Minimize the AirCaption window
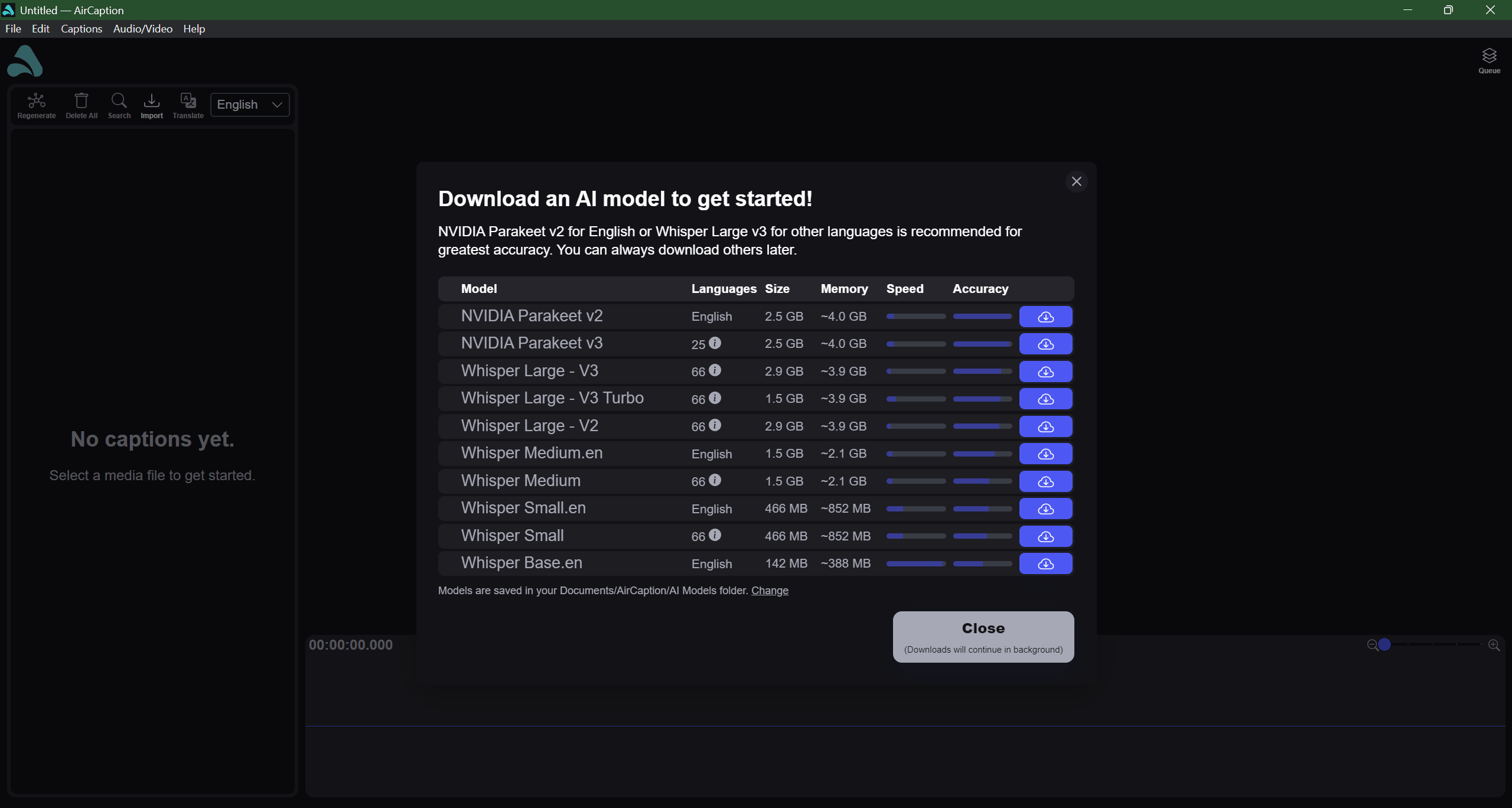Viewport: 1512px width, 808px height. pos(1407,10)
